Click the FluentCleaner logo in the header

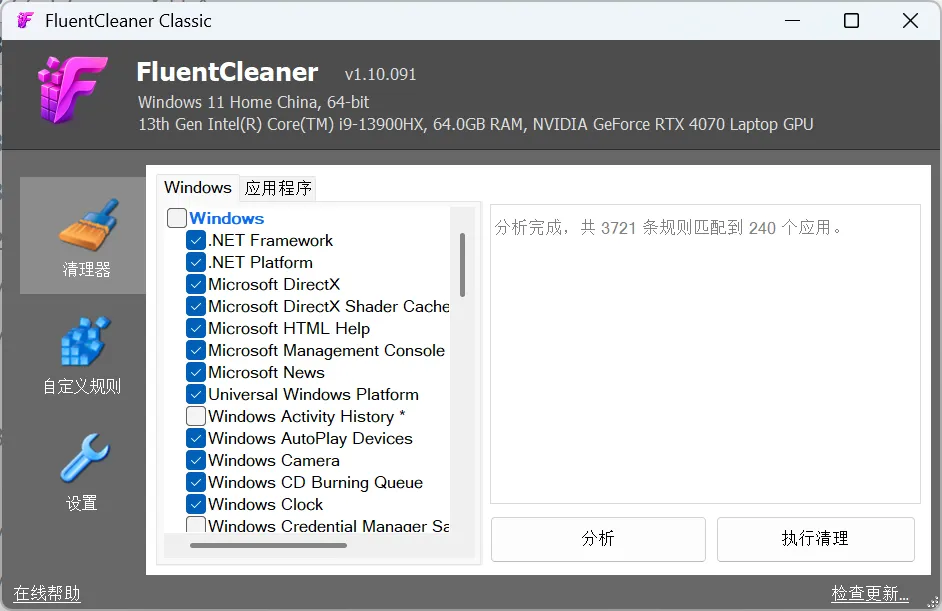72,90
